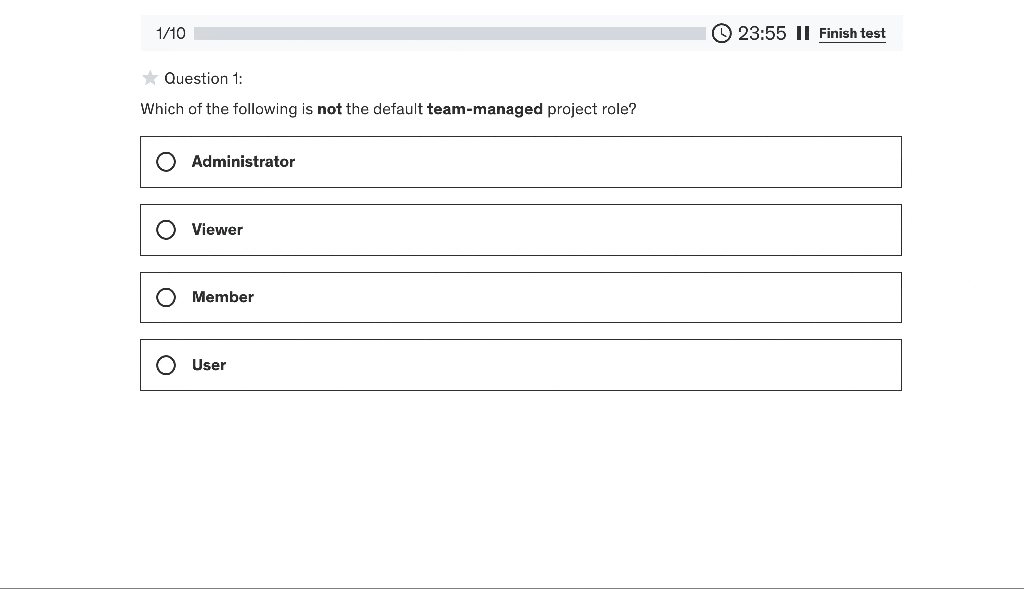Pick the User radio button

click(166, 365)
